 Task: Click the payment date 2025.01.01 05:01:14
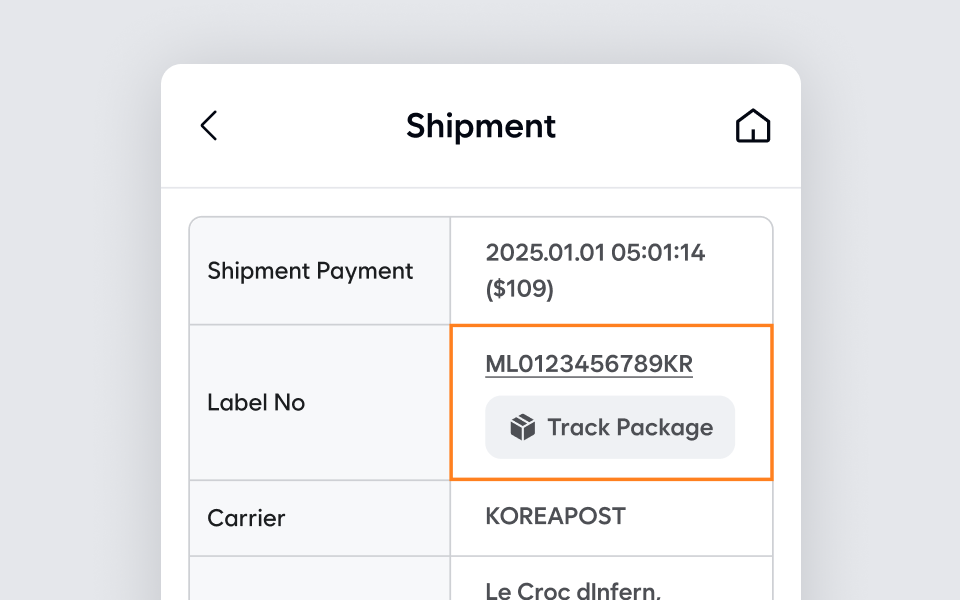tap(595, 253)
